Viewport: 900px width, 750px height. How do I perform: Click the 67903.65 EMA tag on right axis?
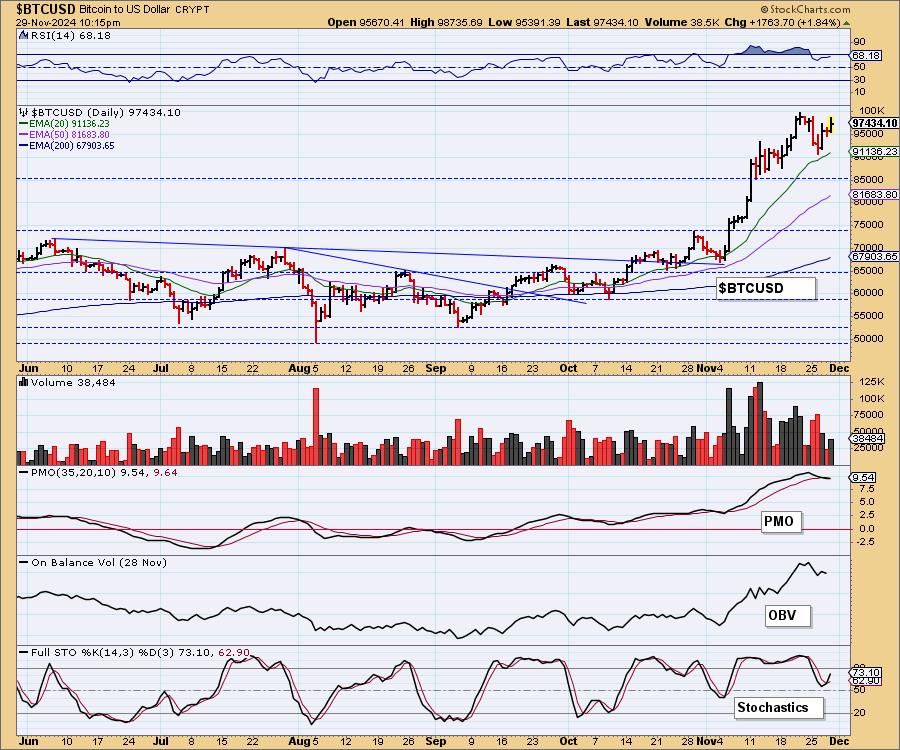(874, 256)
